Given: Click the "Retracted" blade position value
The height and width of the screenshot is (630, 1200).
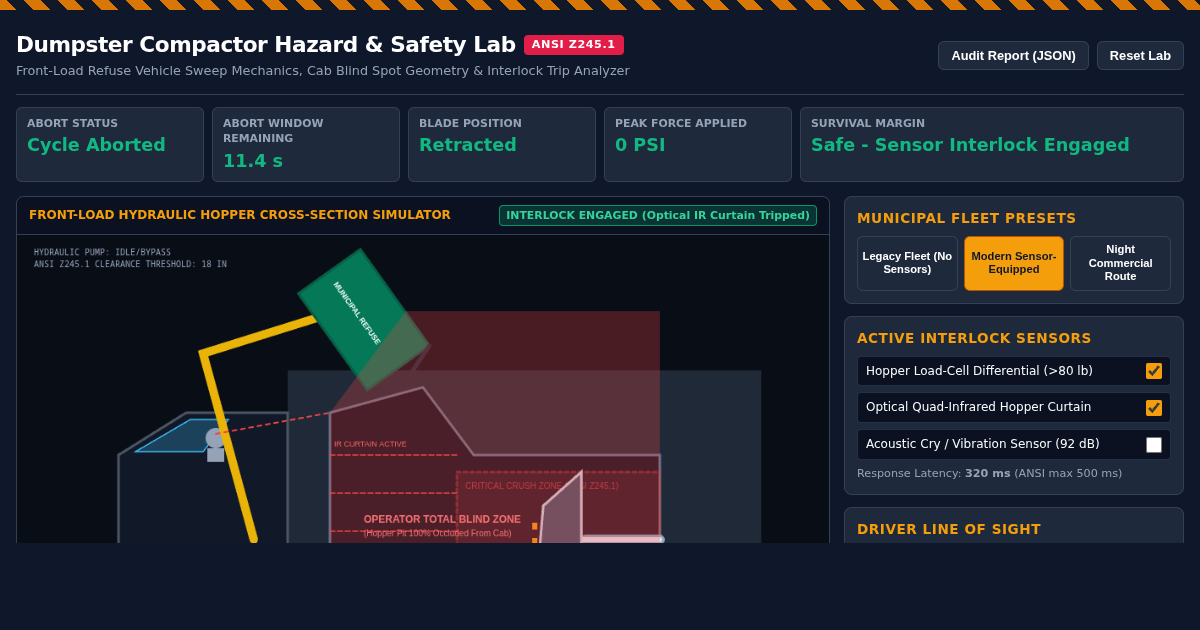Looking at the screenshot, I should click(468, 145).
